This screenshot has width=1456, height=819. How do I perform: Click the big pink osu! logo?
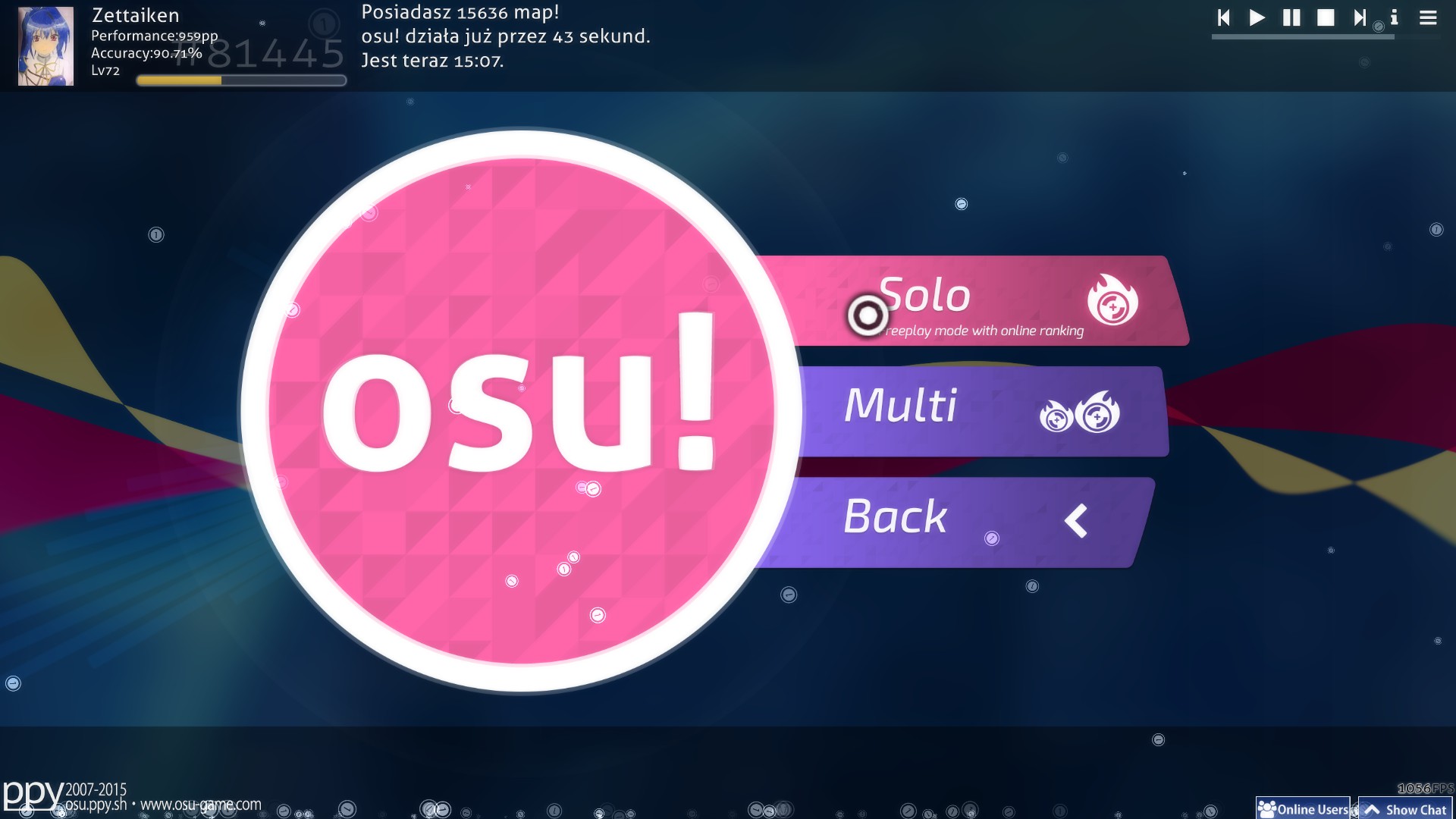click(521, 410)
